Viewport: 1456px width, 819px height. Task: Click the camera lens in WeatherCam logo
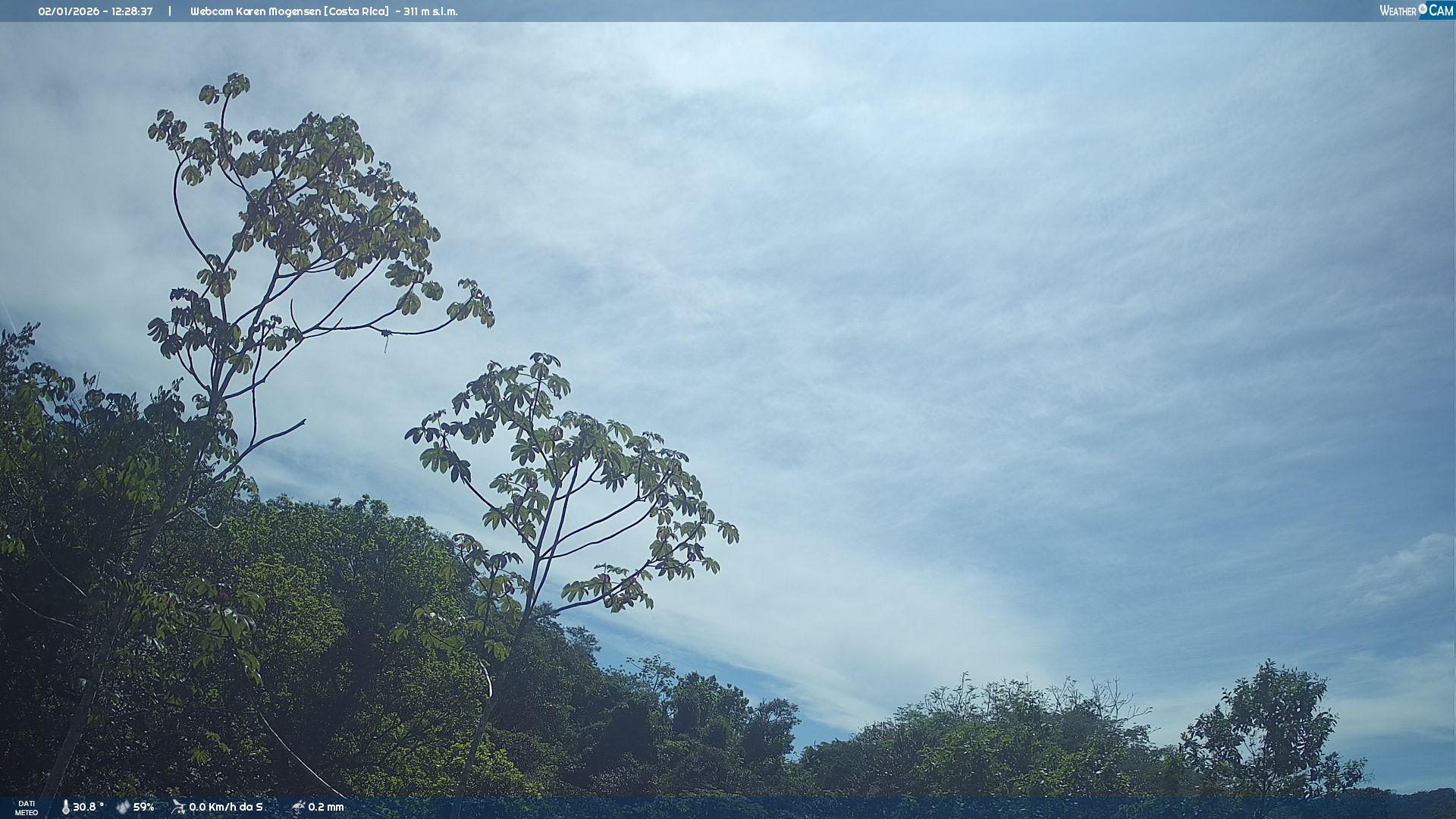tap(1423, 9)
